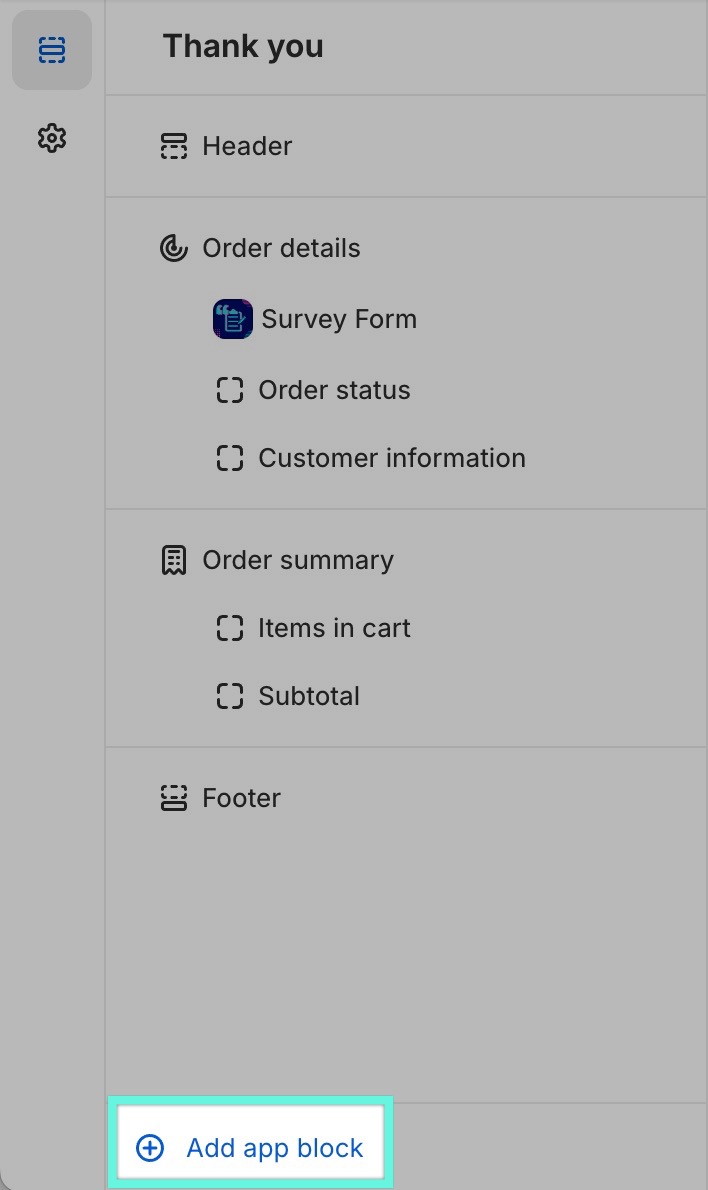Image resolution: width=708 pixels, height=1190 pixels.
Task: Click the Order details section icon
Action: 174,248
